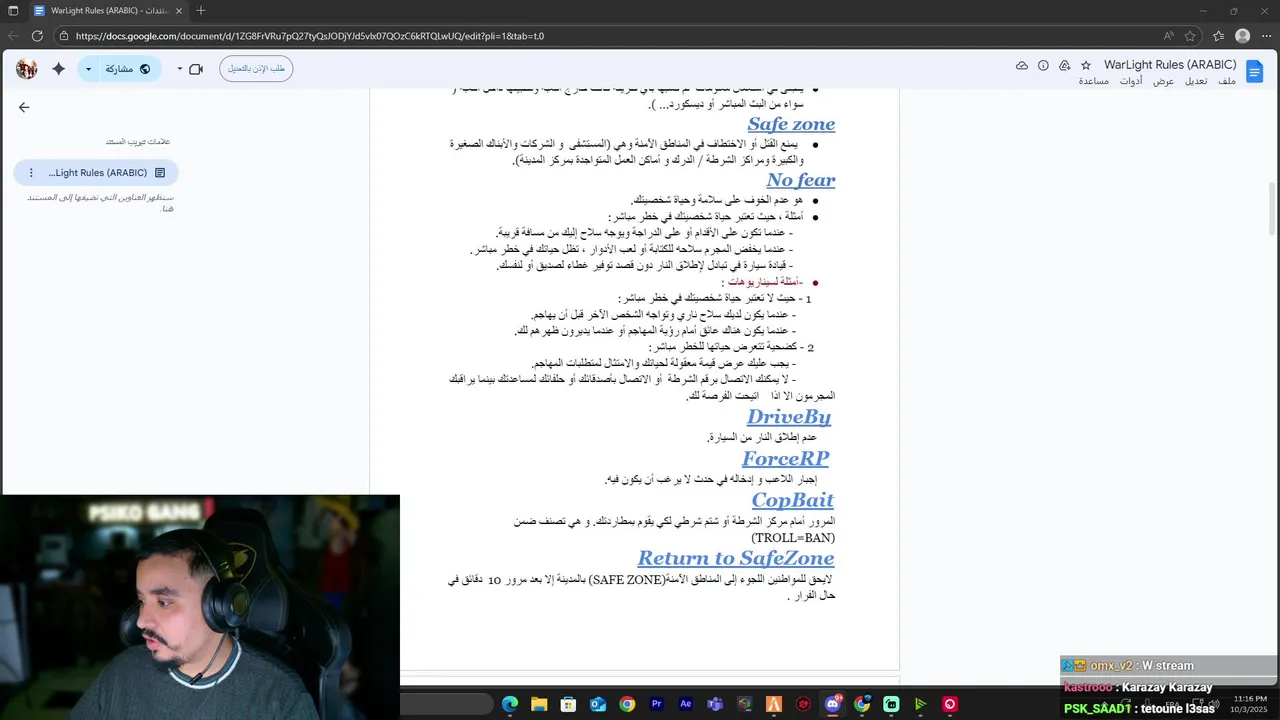Click the document title WarLight Rules (ARABIC)
This screenshot has height=720, width=1280.
click(x=1170, y=65)
